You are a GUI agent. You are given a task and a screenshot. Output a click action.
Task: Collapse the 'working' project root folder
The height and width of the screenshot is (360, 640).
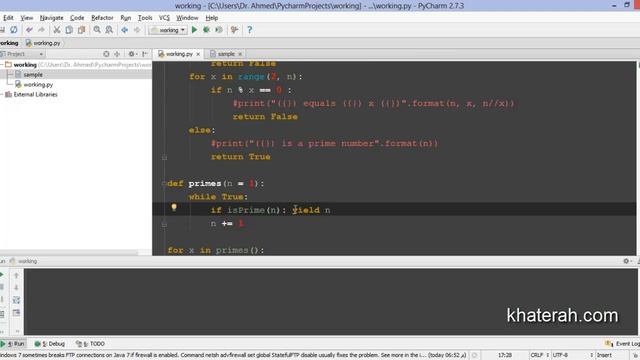coord(2,64)
